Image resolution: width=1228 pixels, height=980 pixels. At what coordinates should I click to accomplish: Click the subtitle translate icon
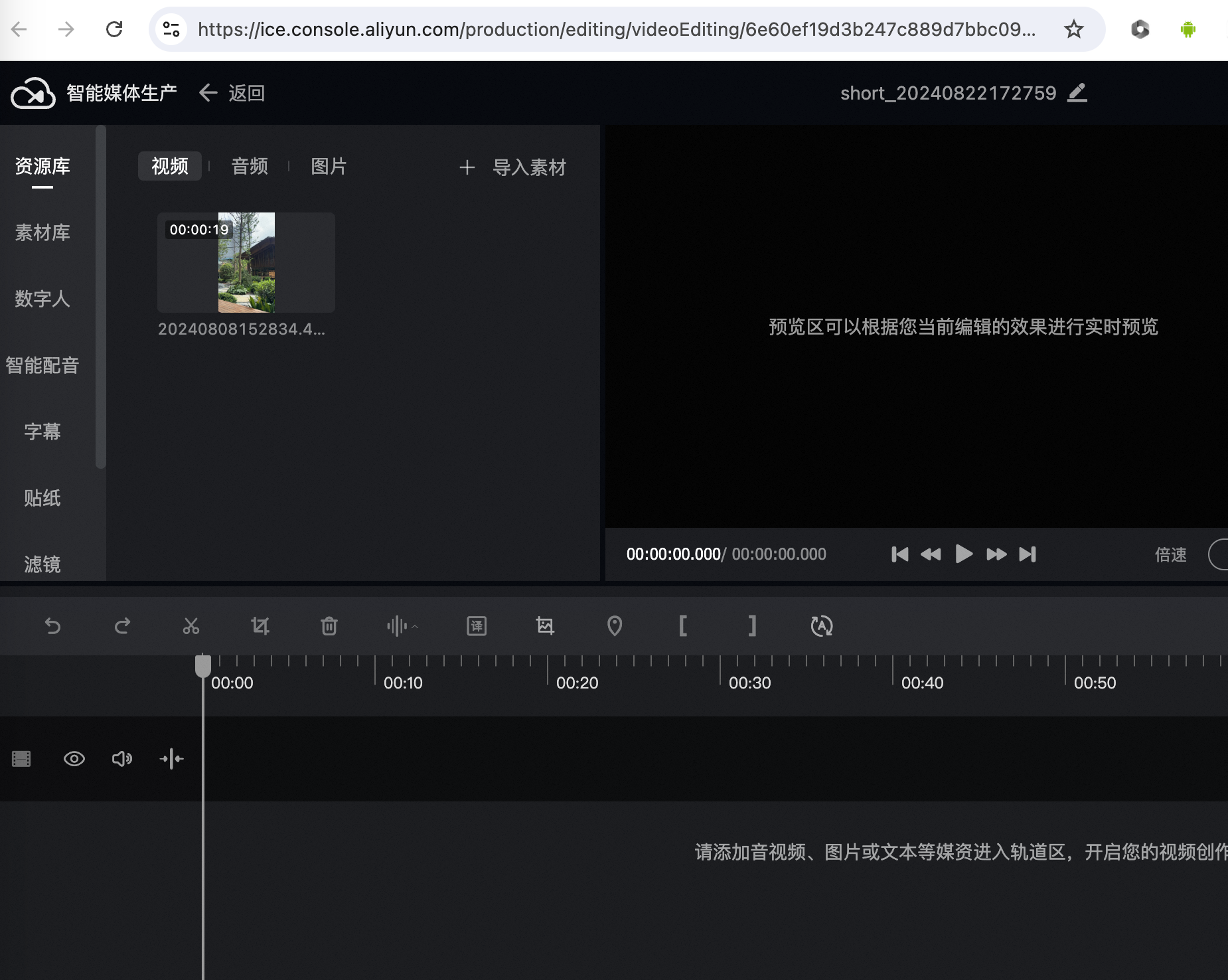click(x=477, y=626)
